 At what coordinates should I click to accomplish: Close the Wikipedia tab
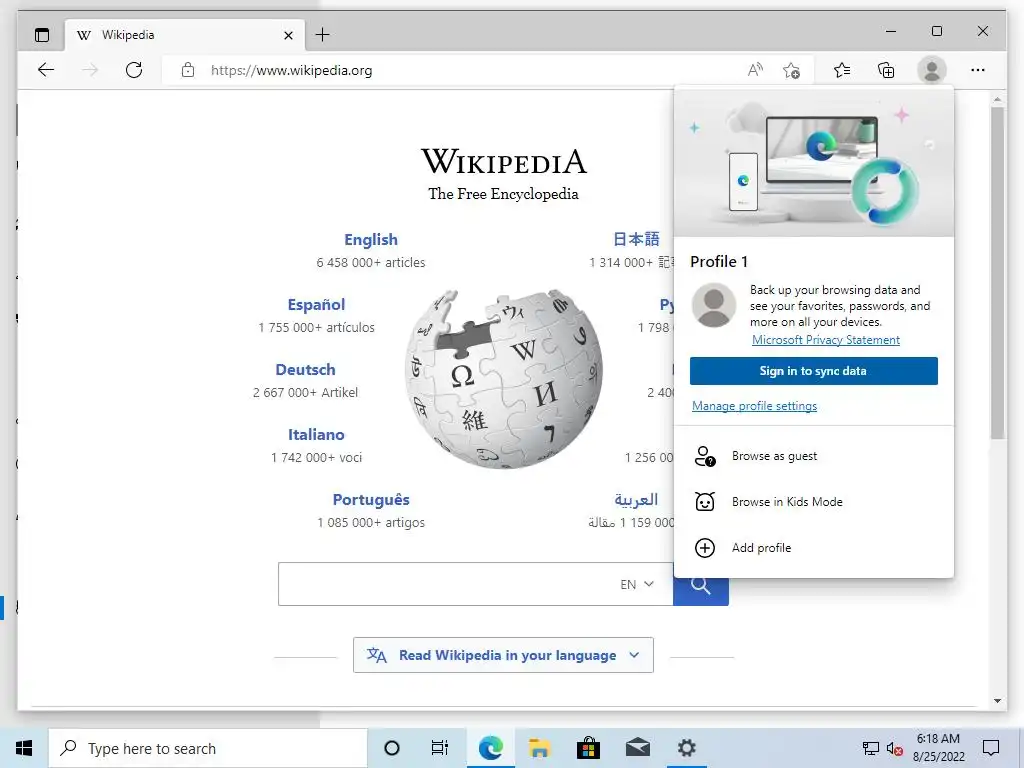pyautogui.click(x=289, y=35)
